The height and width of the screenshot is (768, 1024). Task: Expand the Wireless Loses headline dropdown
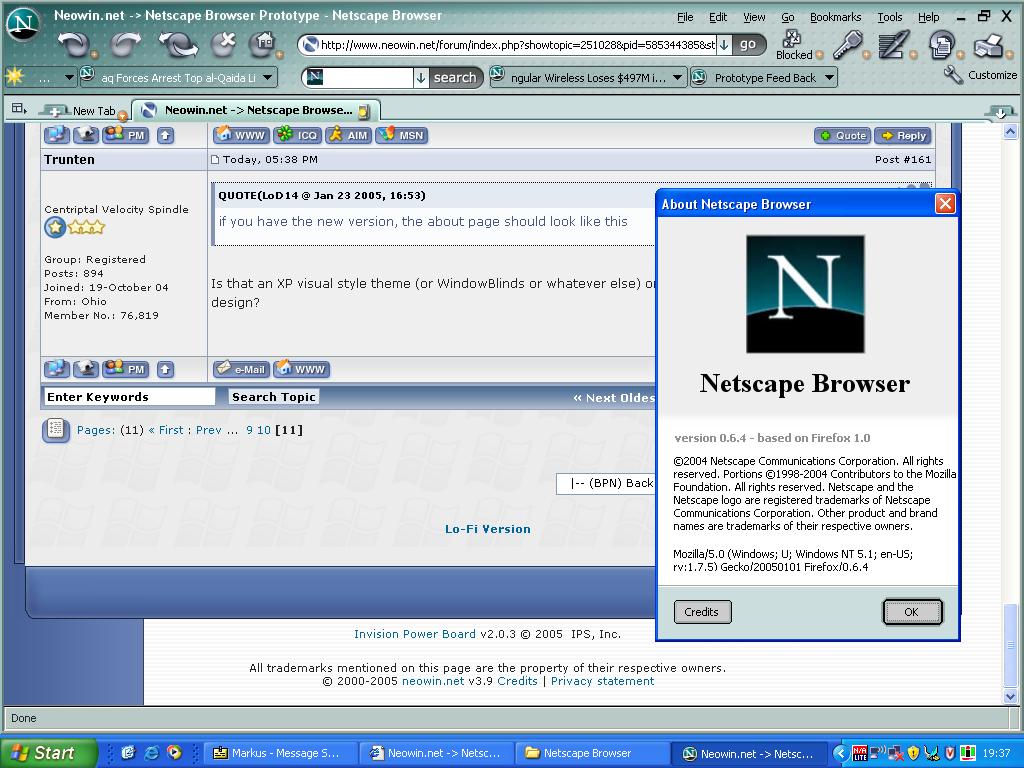click(x=677, y=78)
